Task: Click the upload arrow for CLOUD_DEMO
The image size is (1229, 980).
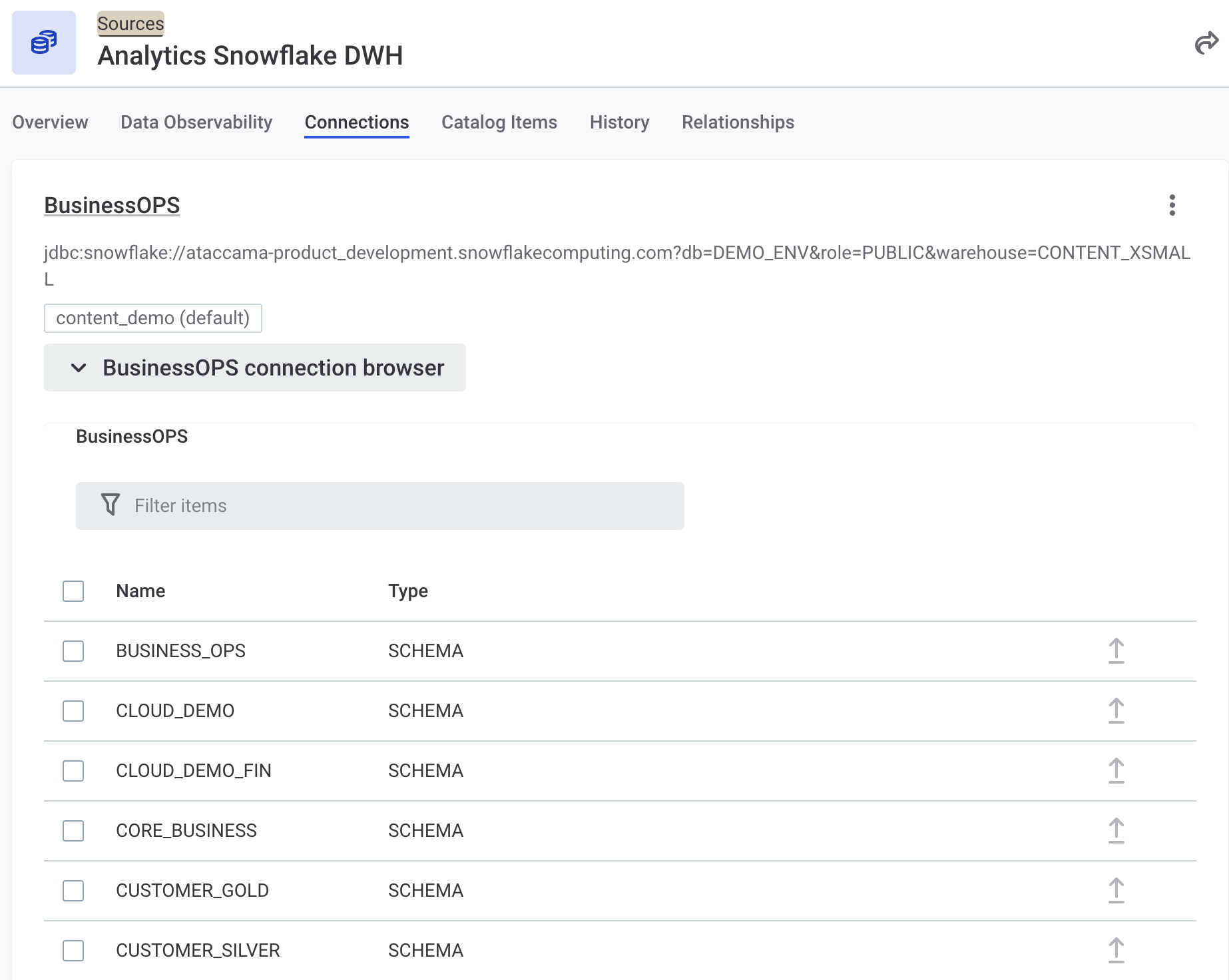Action: (x=1116, y=711)
